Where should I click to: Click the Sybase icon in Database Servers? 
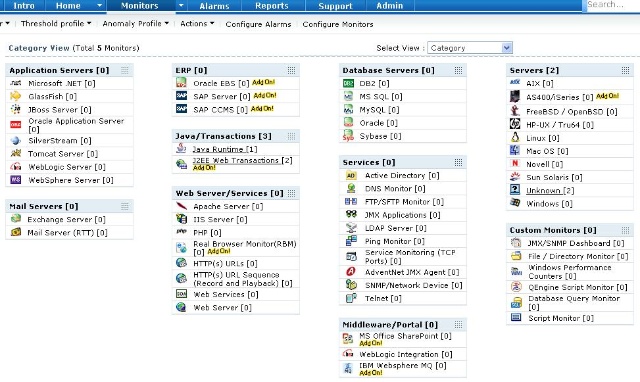tap(348, 135)
